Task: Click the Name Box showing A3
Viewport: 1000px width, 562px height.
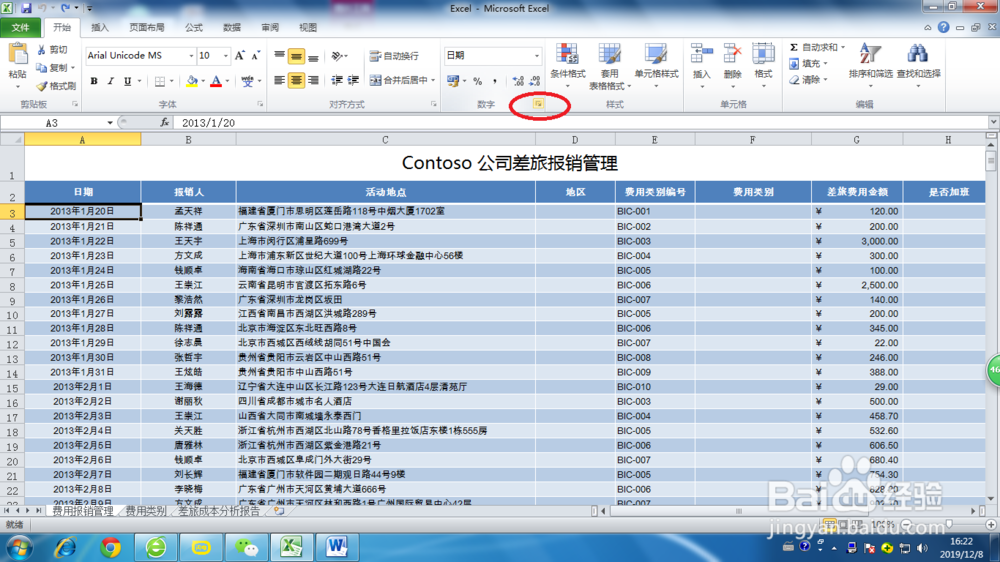Action: 52,122
